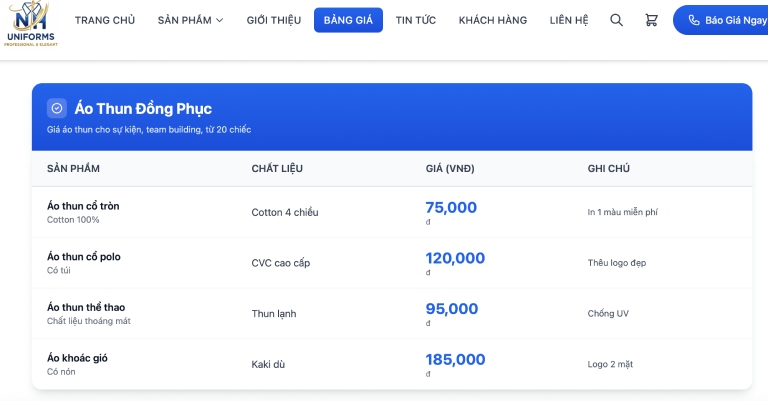The width and height of the screenshot is (768, 401).
Task: Select the Bảng Giá tab
Action: [348, 20]
